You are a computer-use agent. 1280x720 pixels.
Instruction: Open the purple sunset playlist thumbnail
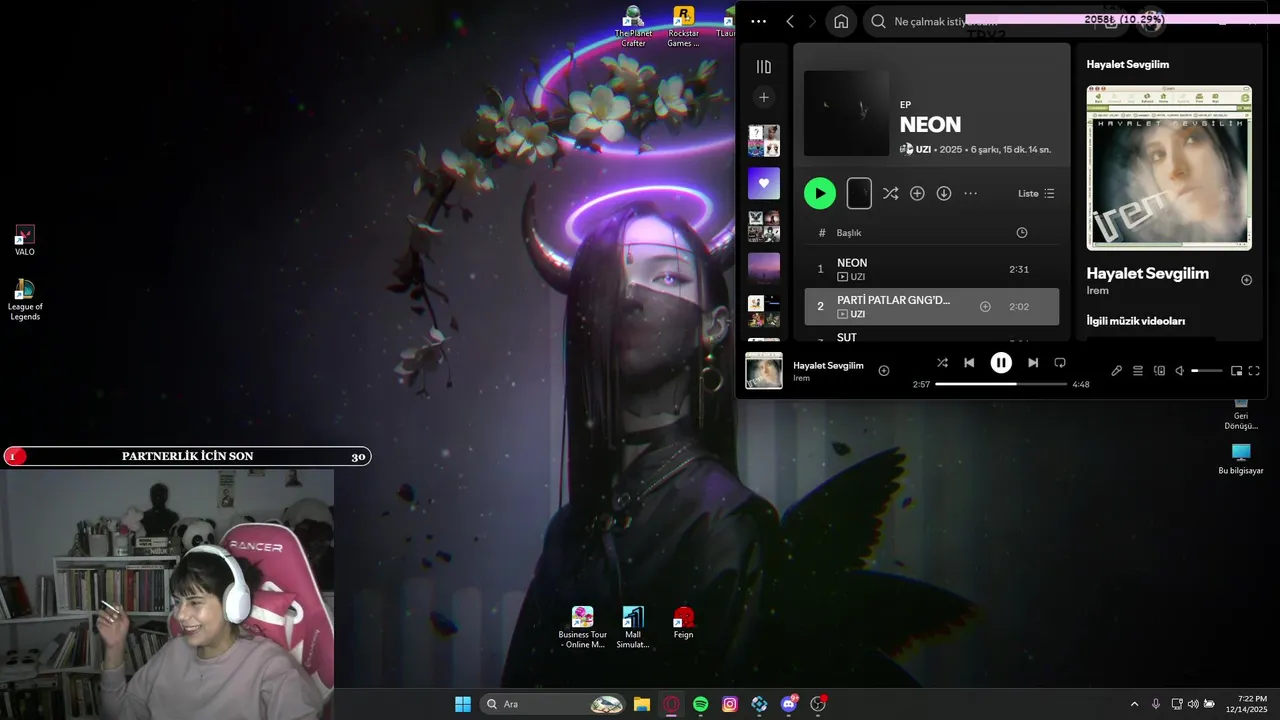pyautogui.click(x=764, y=269)
